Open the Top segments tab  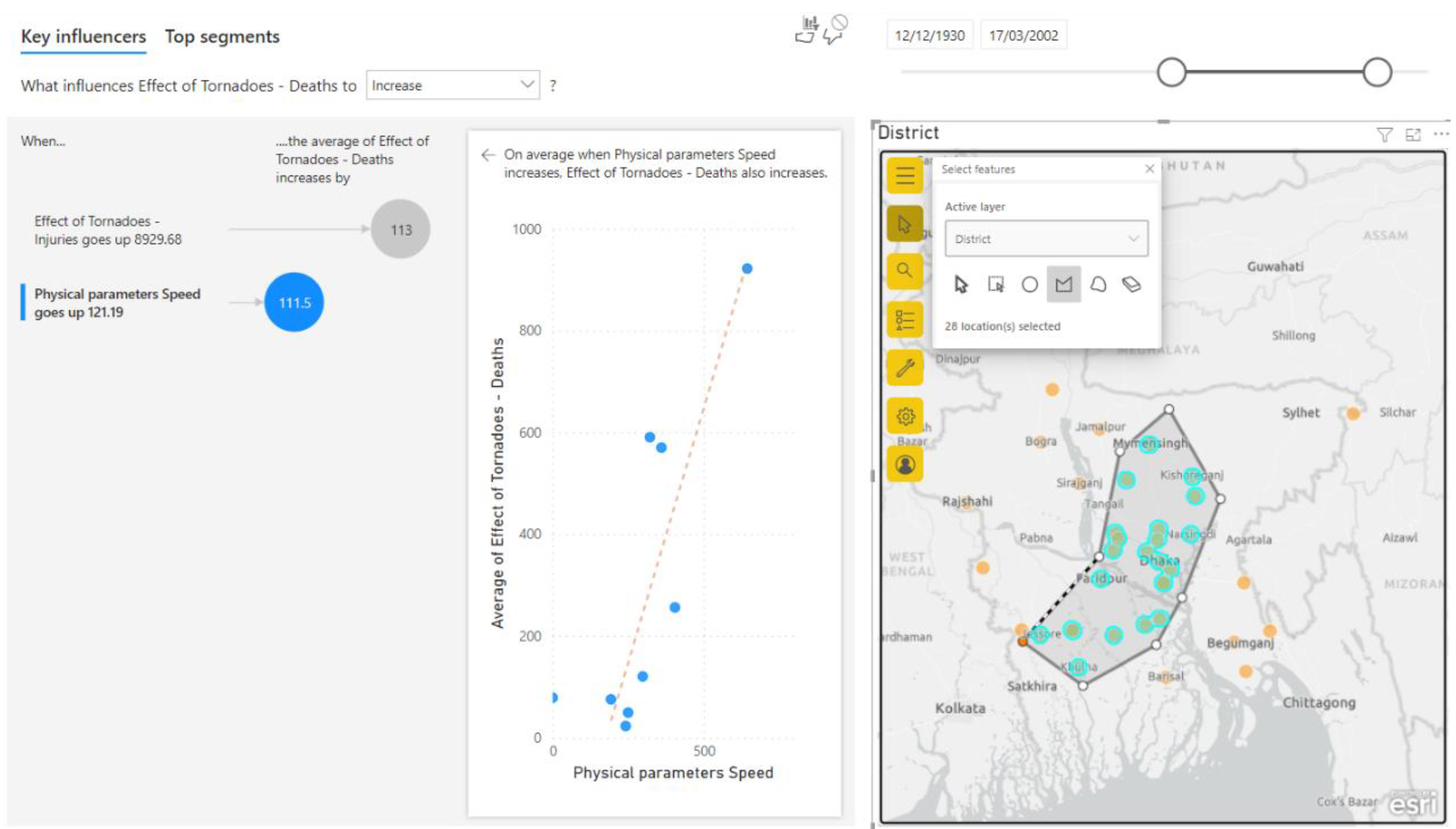point(222,36)
